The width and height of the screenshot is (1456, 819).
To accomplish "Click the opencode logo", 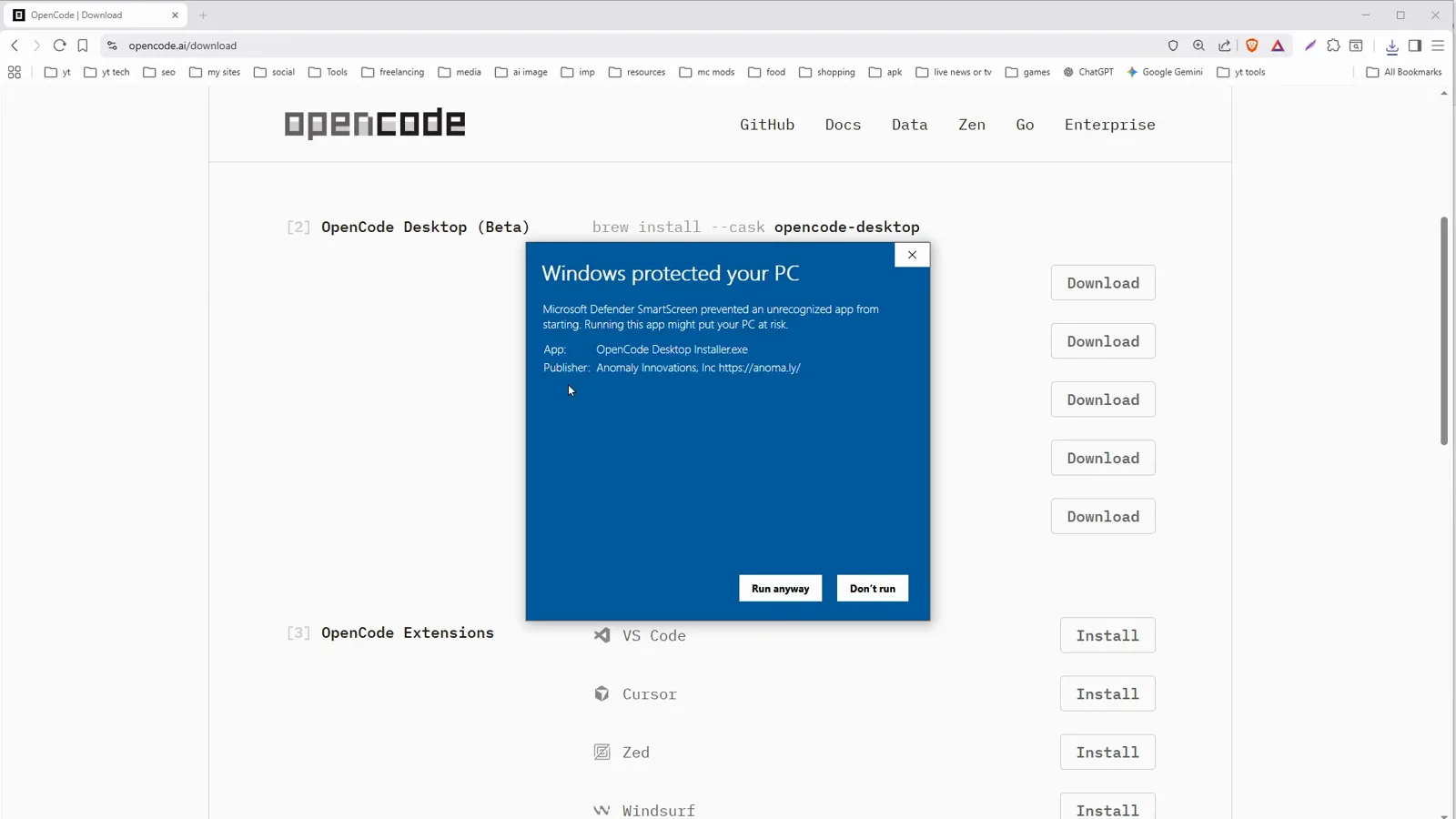I will point(375,124).
